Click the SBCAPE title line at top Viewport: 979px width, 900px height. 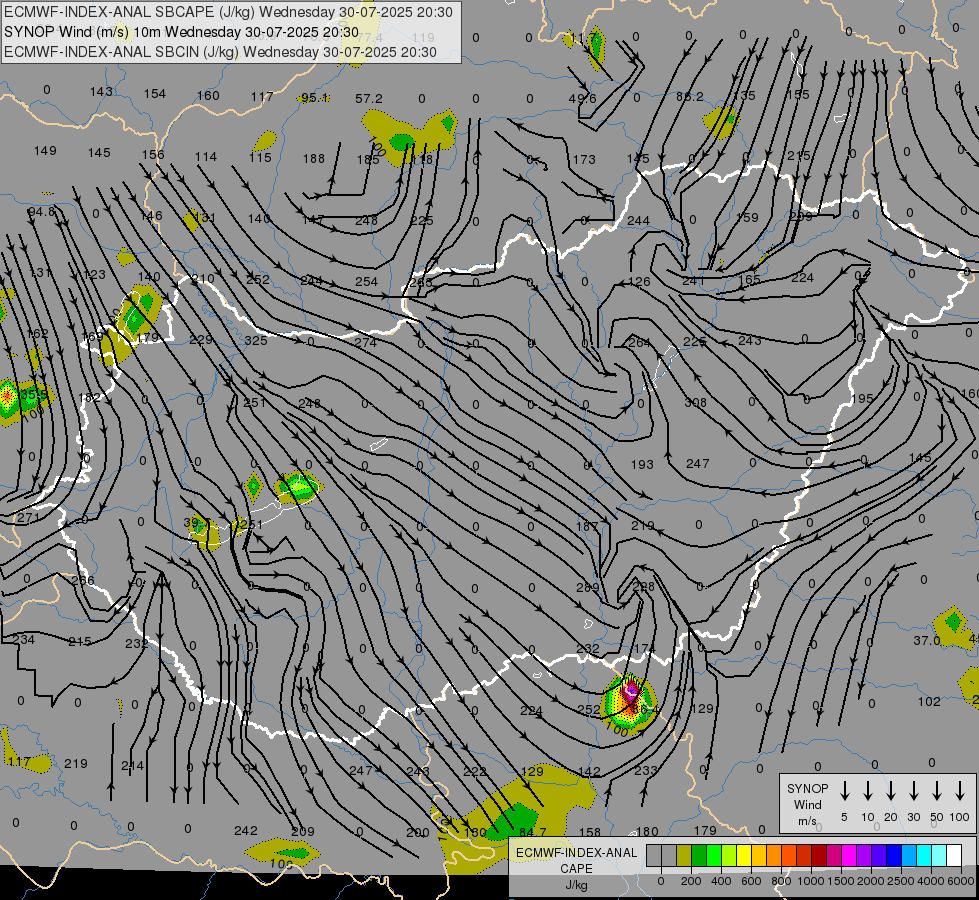point(228,12)
